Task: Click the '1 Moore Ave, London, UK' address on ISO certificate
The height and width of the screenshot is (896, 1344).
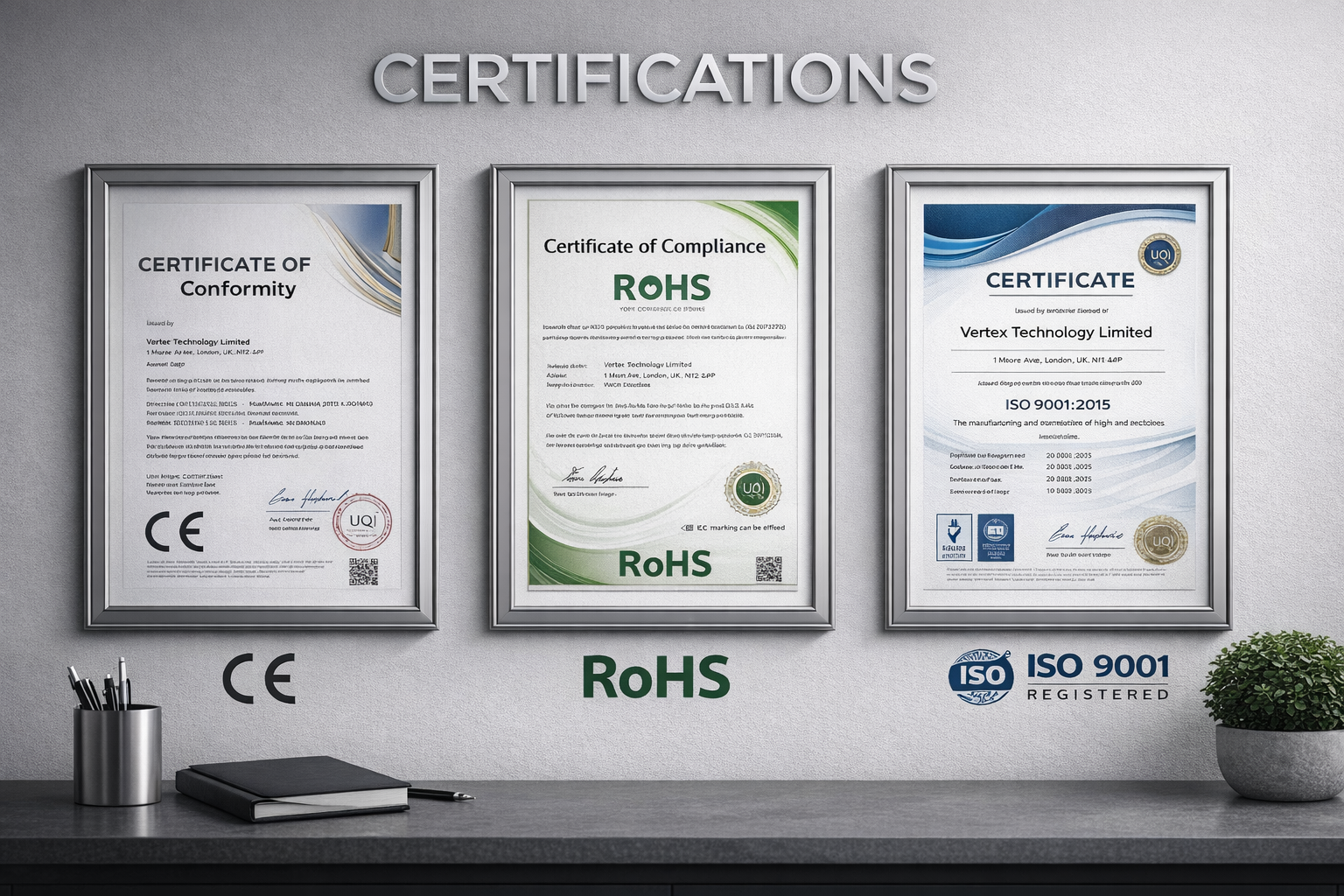Action: [x=1058, y=360]
